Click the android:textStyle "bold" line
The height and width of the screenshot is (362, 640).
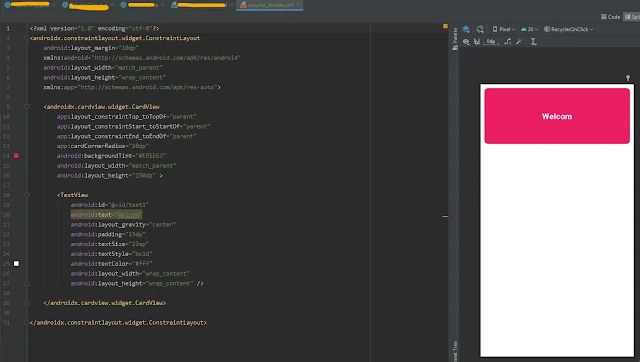(111, 254)
